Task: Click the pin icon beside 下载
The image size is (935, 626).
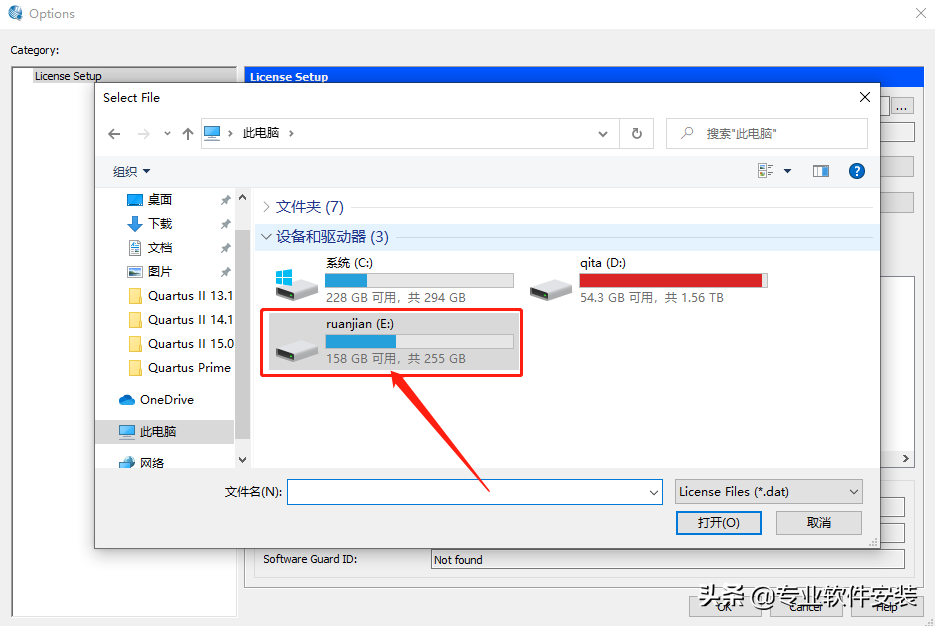Action: click(x=225, y=224)
